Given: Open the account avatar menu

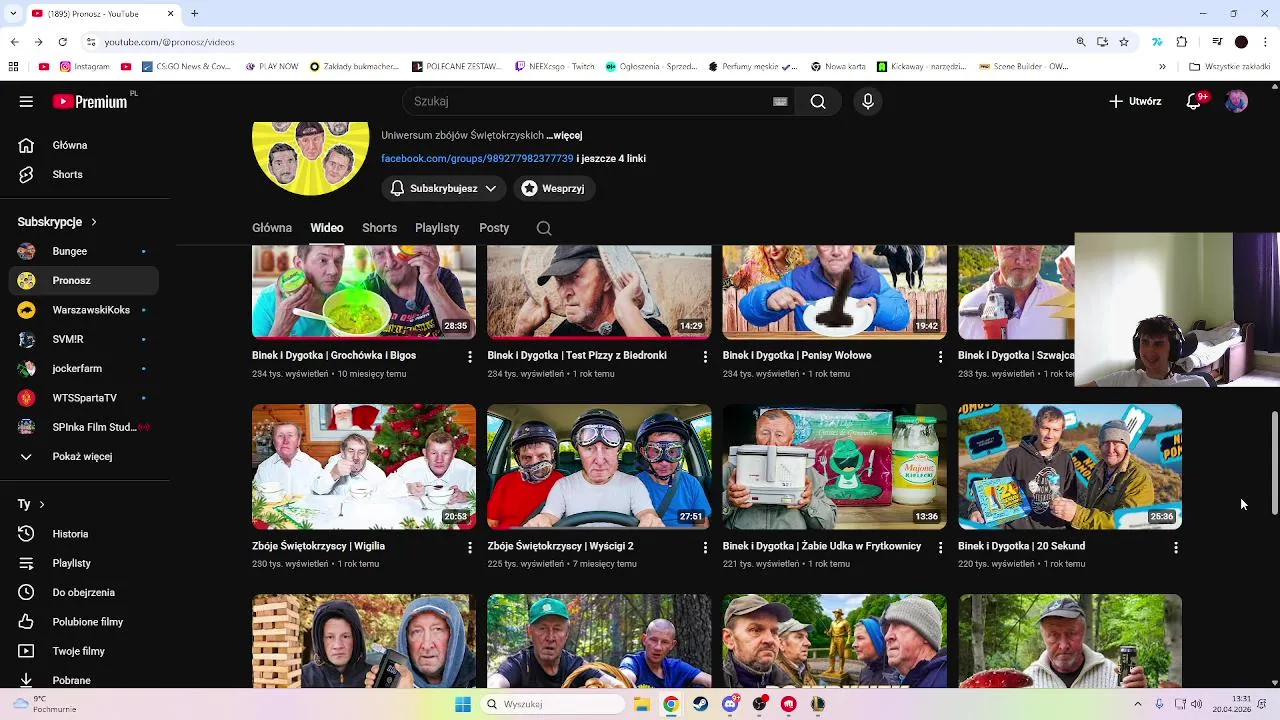Looking at the screenshot, I should pos(1237,101).
